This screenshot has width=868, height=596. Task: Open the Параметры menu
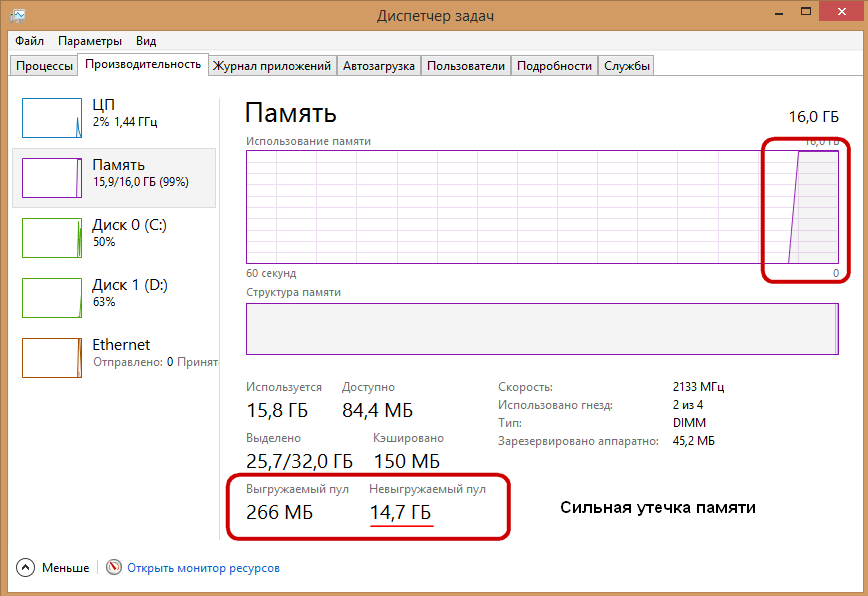coord(90,41)
